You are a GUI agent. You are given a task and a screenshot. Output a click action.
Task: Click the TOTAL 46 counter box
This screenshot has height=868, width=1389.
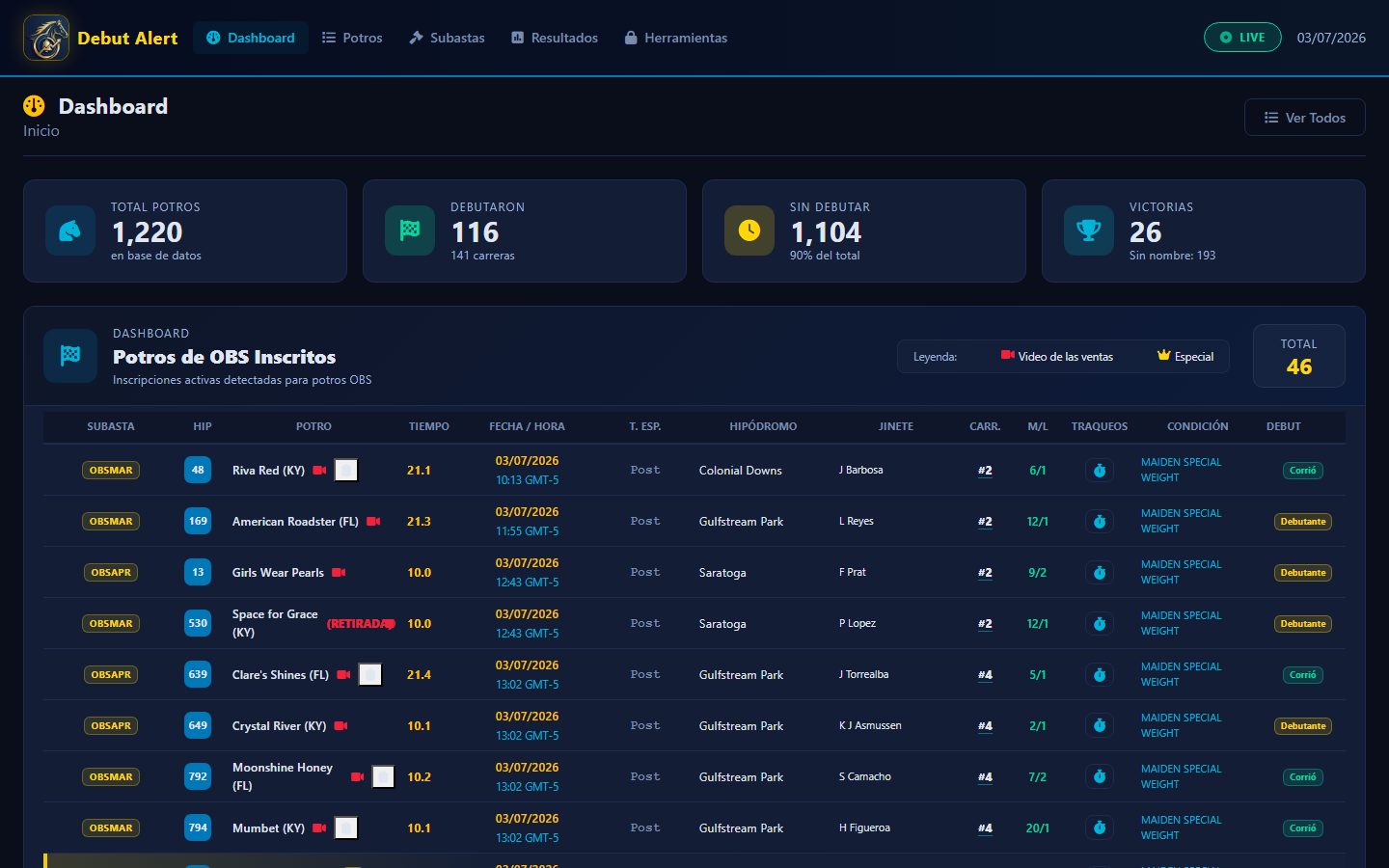pos(1298,356)
